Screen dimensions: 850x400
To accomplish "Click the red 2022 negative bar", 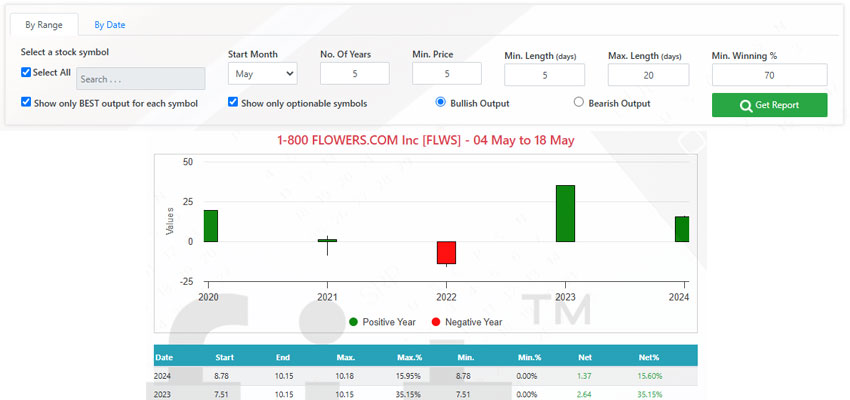I will [x=446, y=253].
